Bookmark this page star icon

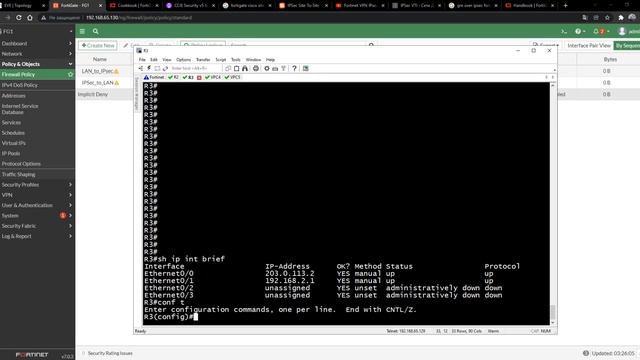click(x=607, y=18)
